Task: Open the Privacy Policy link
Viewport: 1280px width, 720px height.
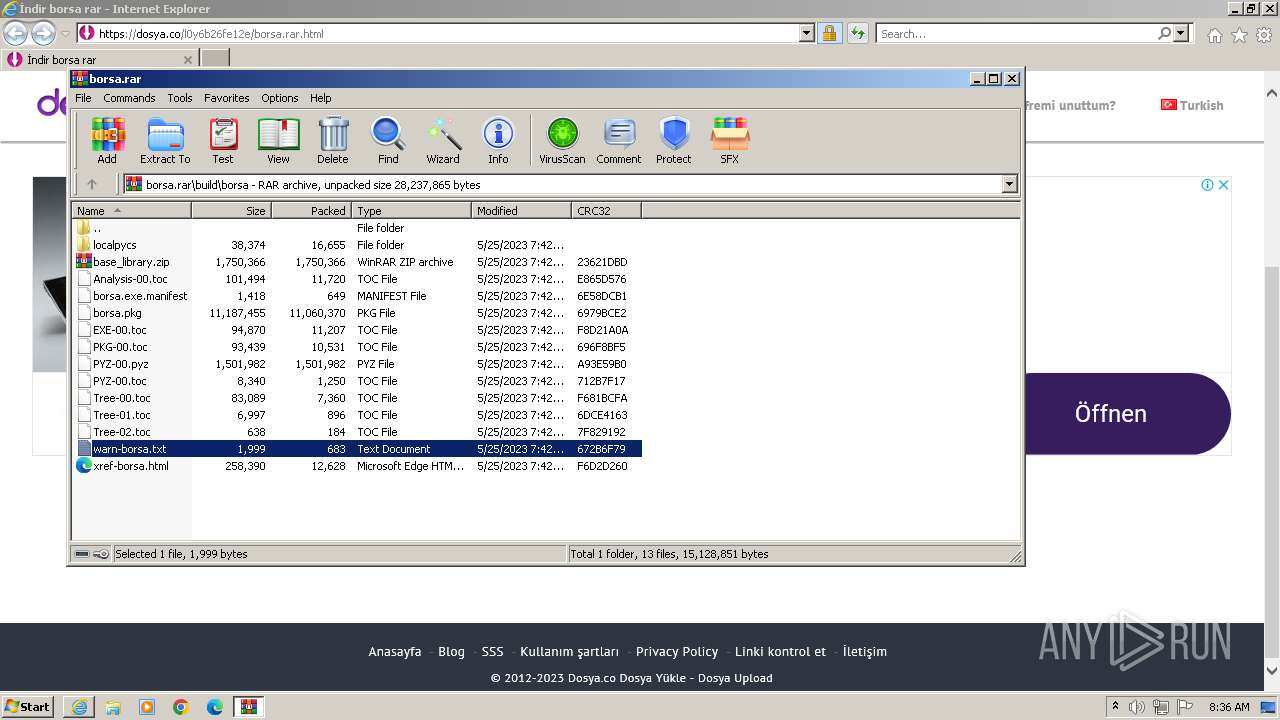Action: [x=677, y=651]
